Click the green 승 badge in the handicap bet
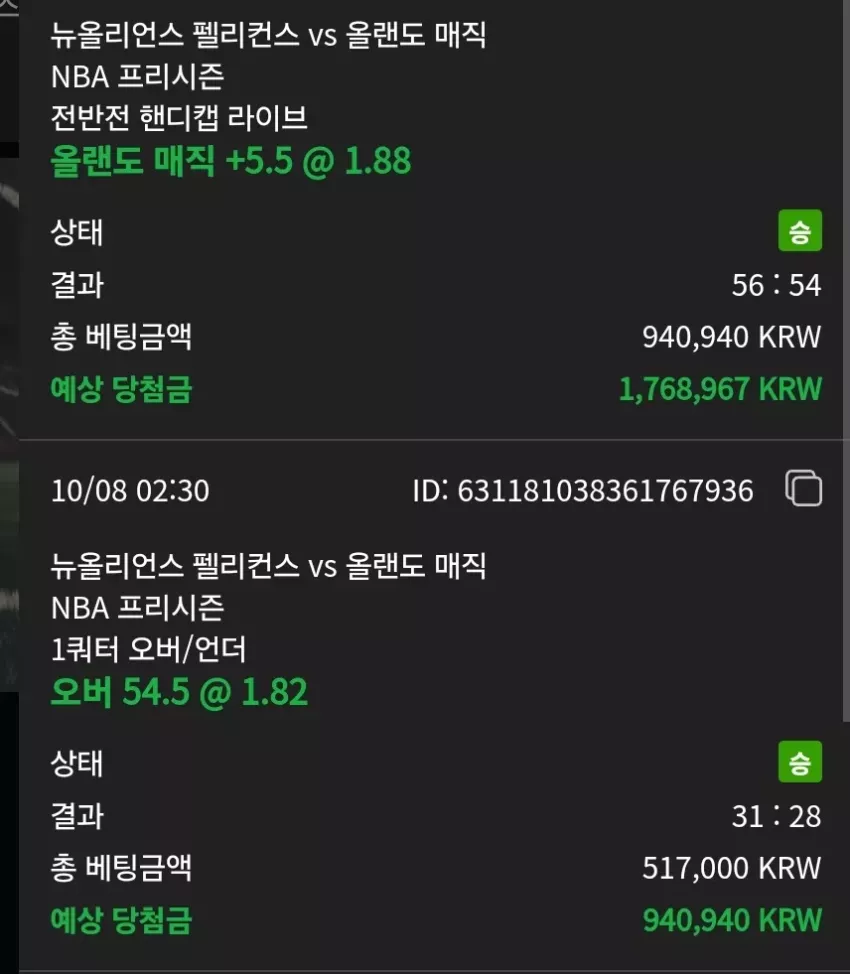Viewport: 850px width, 974px height. click(800, 230)
